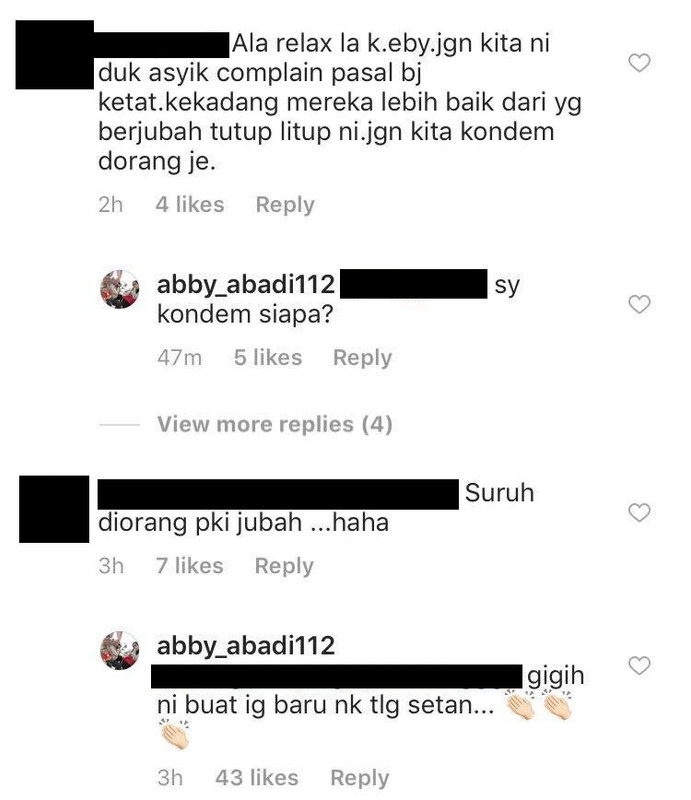Like the 'Suruh diorang pki jubah' comment
This screenshot has width=691, height=800.
click(639, 512)
